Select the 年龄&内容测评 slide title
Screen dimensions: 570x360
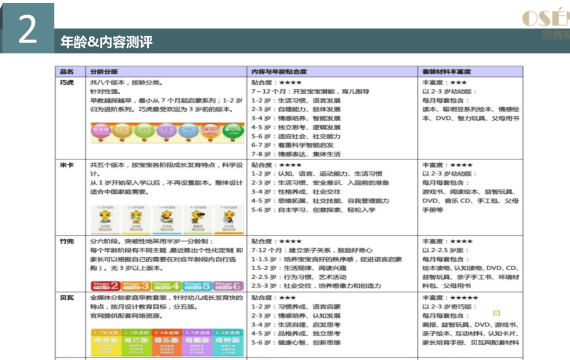[x=107, y=42]
